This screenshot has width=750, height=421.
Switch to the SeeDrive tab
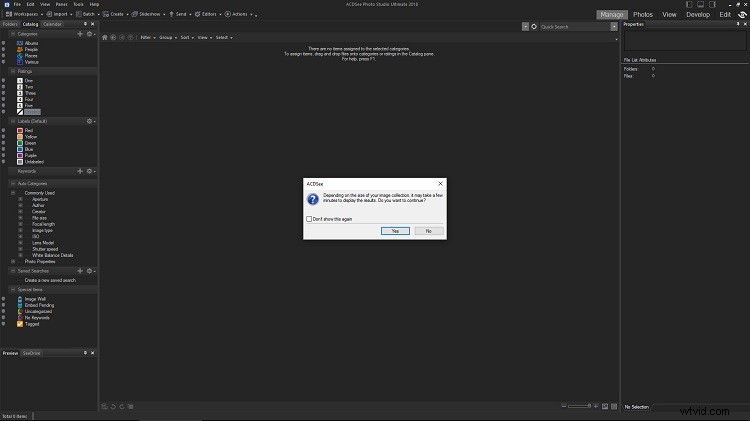coord(32,353)
